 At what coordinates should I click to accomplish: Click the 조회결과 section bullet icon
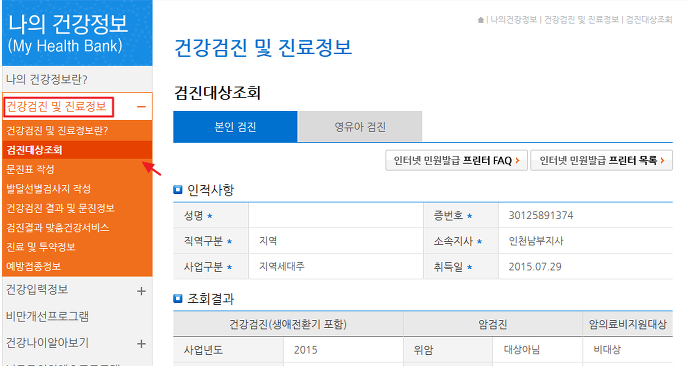point(178,299)
